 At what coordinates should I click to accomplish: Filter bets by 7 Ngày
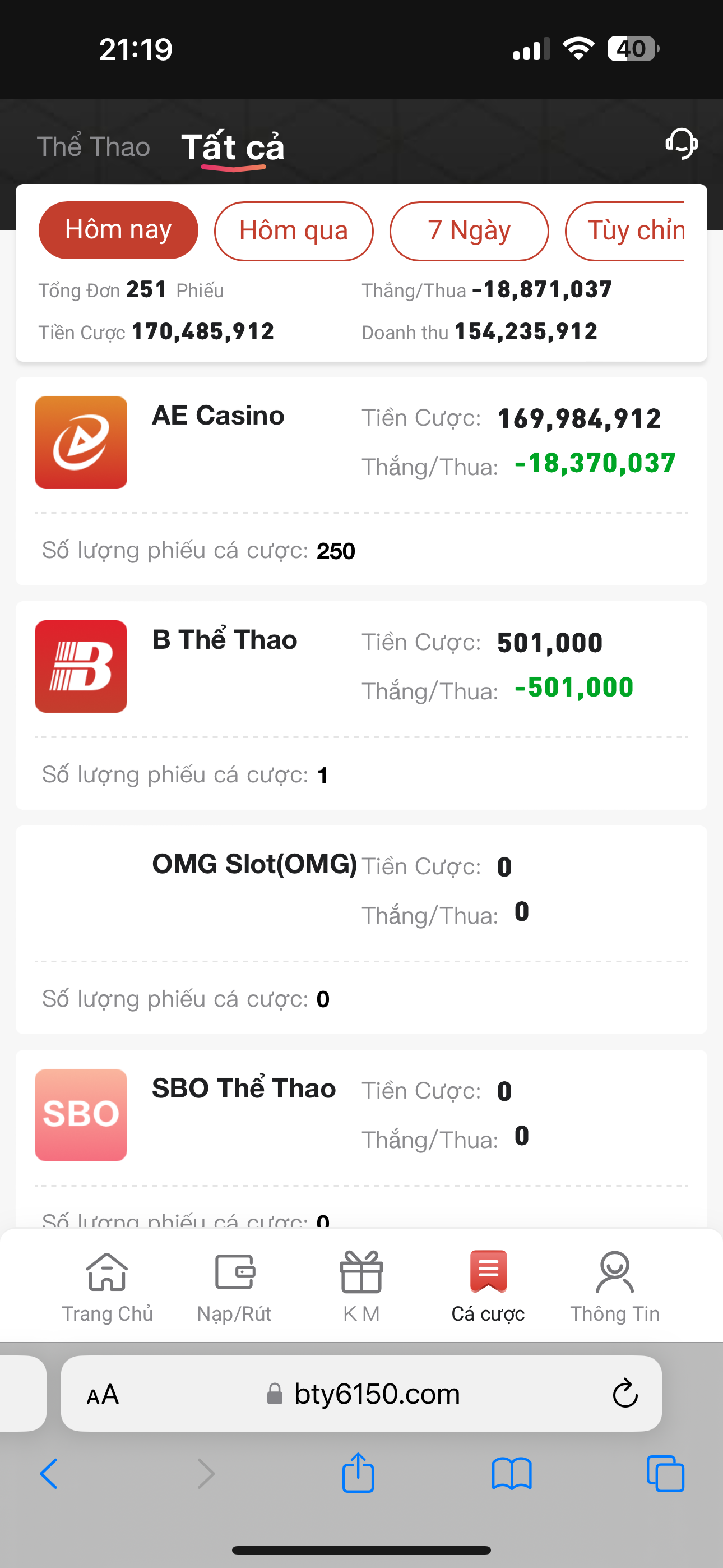[469, 230]
